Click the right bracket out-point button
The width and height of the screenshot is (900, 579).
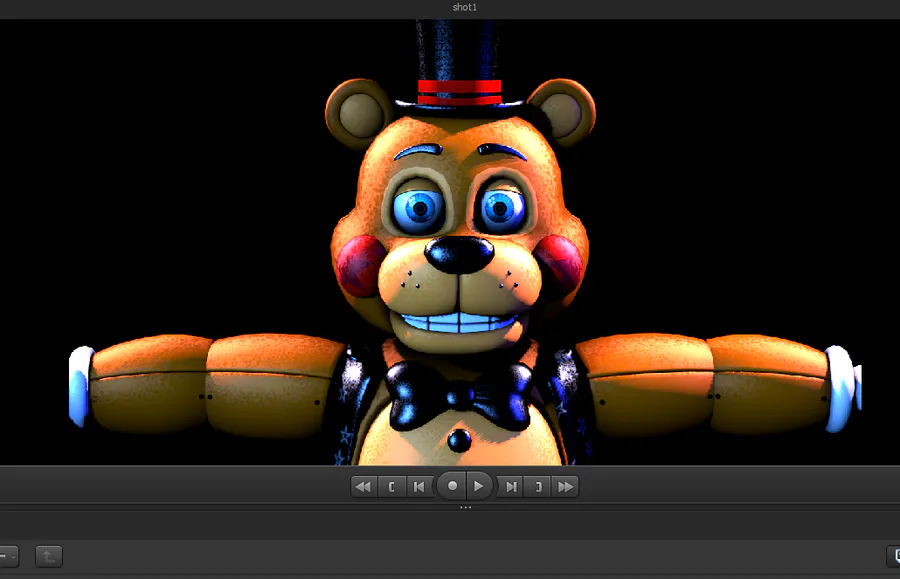pyautogui.click(x=538, y=487)
